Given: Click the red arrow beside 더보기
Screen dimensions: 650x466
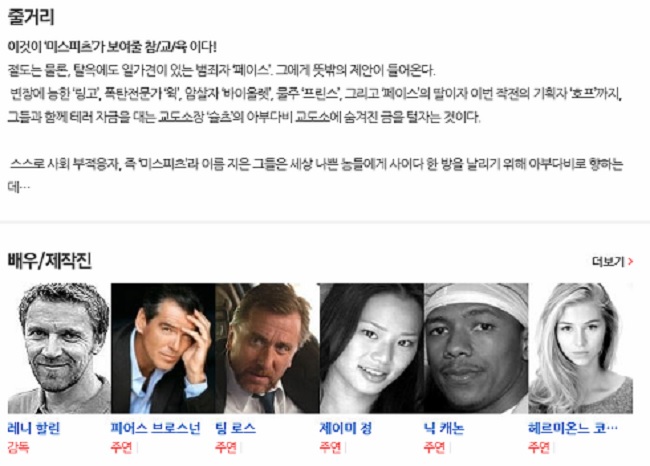Looking at the screenshot, I should pyautogui.click(x=631, y=261).
